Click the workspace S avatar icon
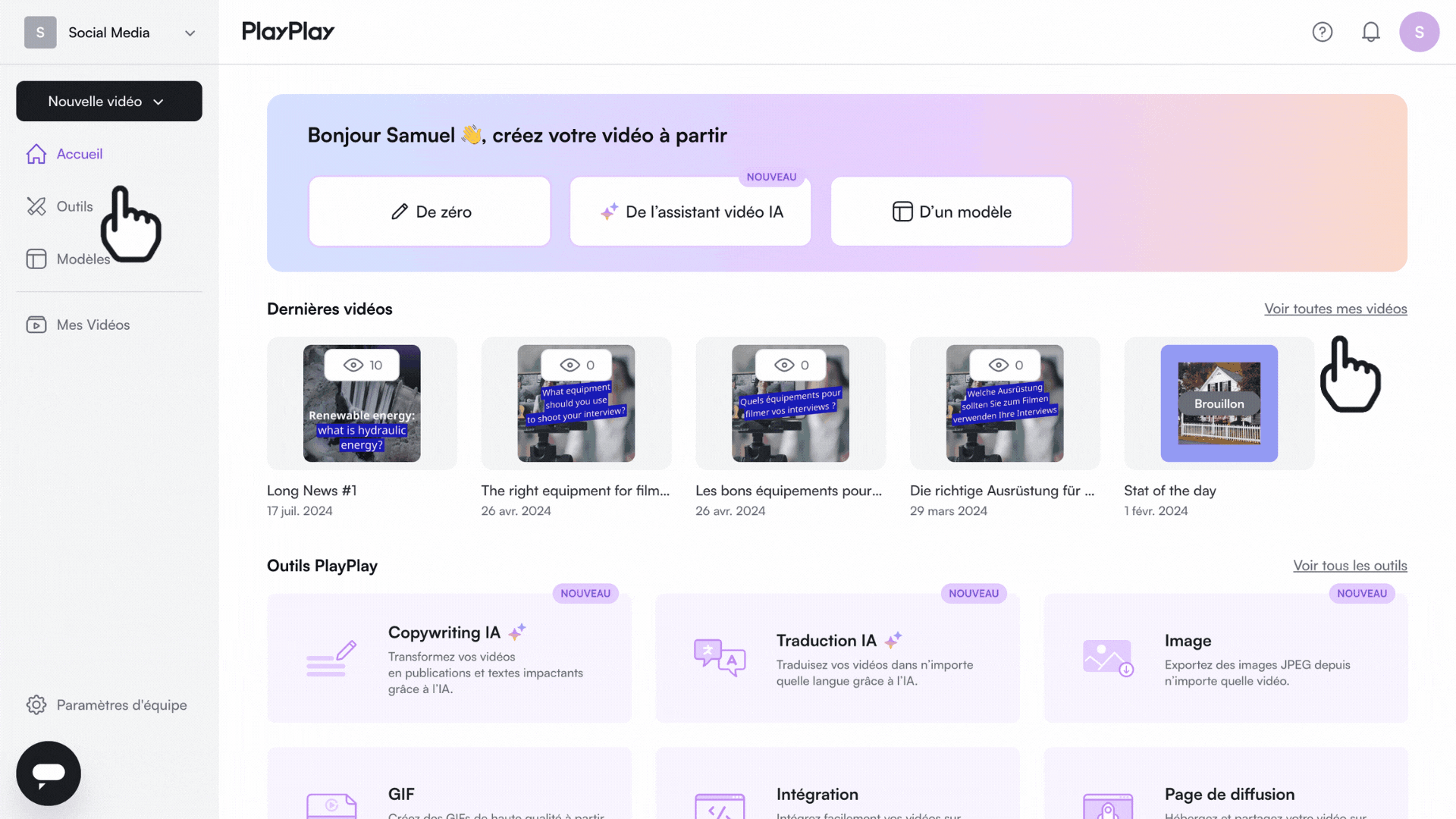1456x819 pixels. pos(40,33)
